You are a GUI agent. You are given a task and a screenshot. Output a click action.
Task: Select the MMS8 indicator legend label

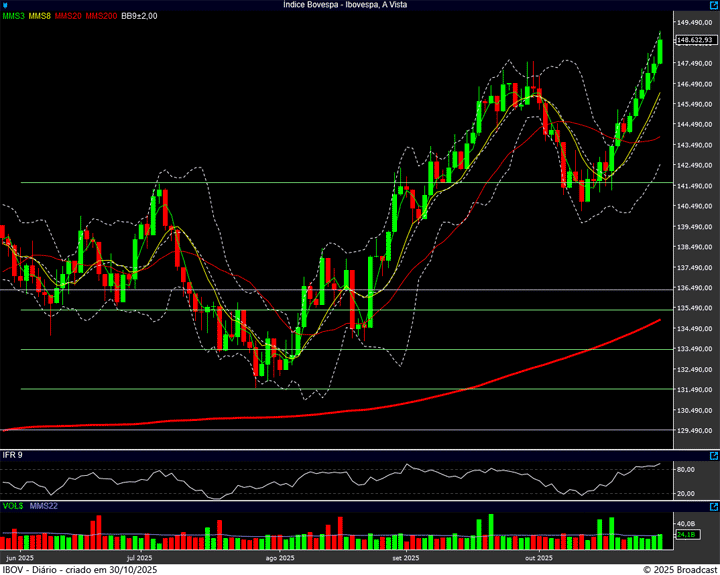(40, 17)
